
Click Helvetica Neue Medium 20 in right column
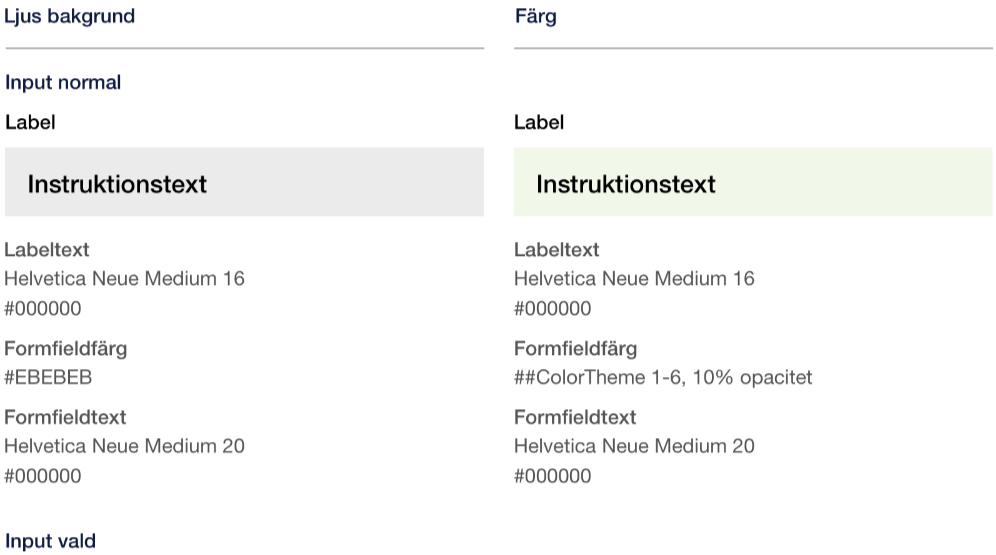tap(634, 446)
